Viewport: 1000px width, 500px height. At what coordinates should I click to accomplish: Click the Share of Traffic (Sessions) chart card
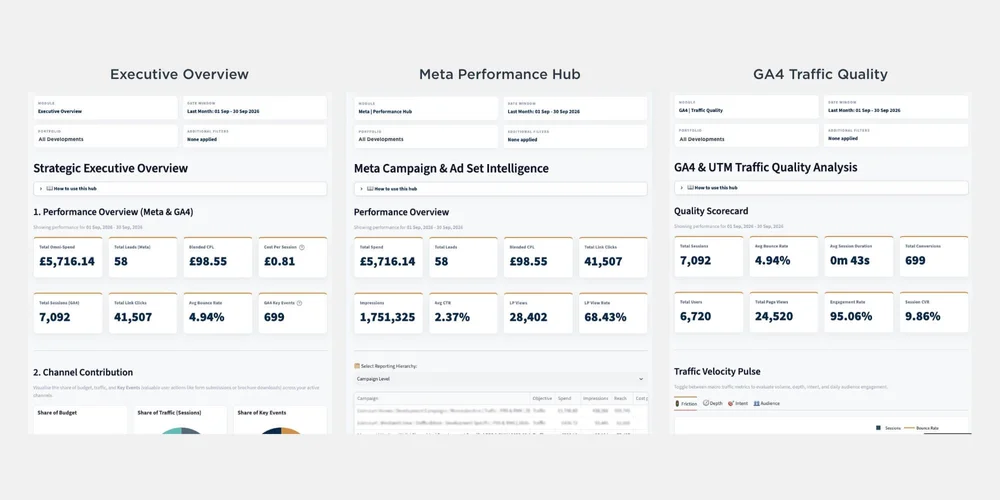[x=180, y=420]
